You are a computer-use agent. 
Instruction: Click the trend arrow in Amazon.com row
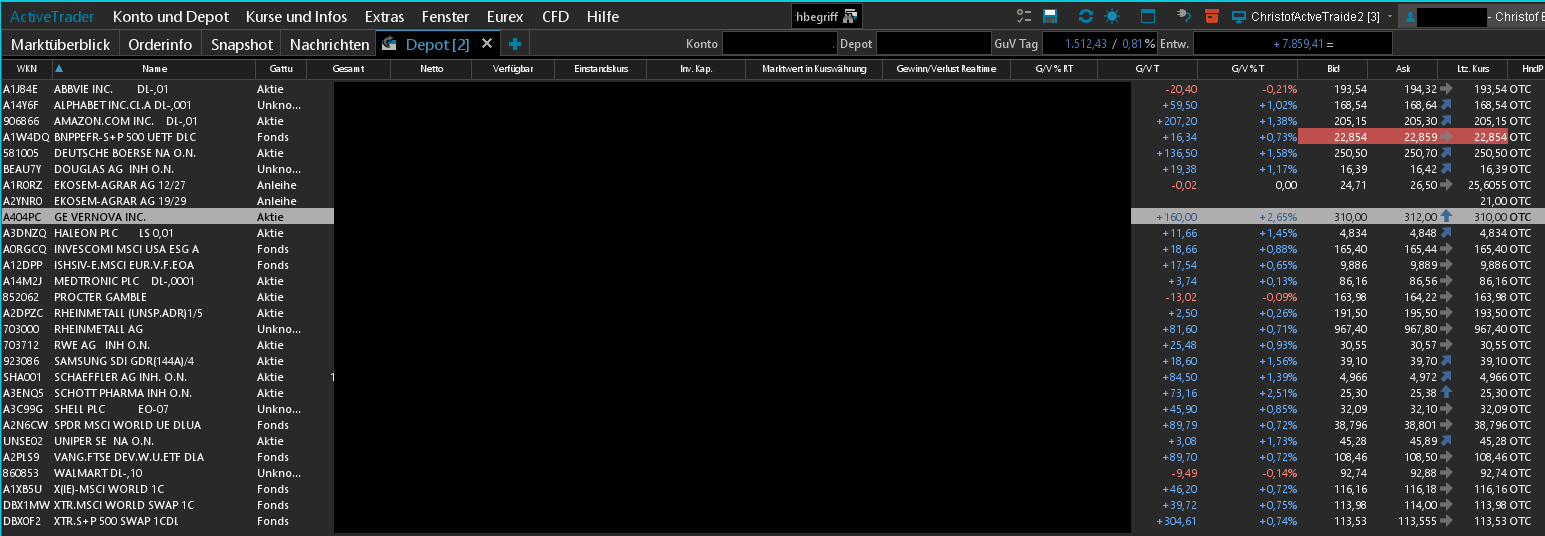(x=1446, y=120)
